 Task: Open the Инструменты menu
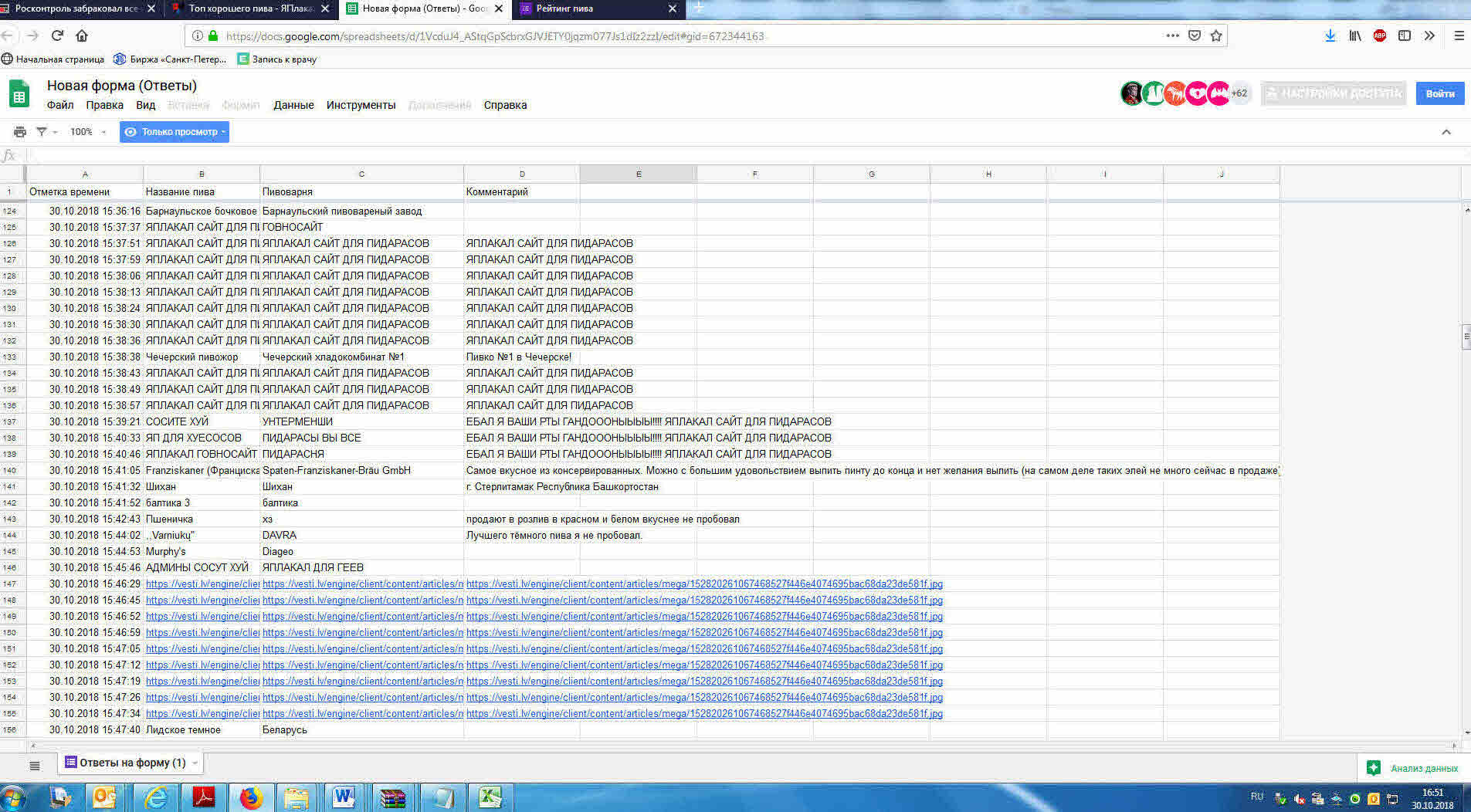tap(361, 105)
